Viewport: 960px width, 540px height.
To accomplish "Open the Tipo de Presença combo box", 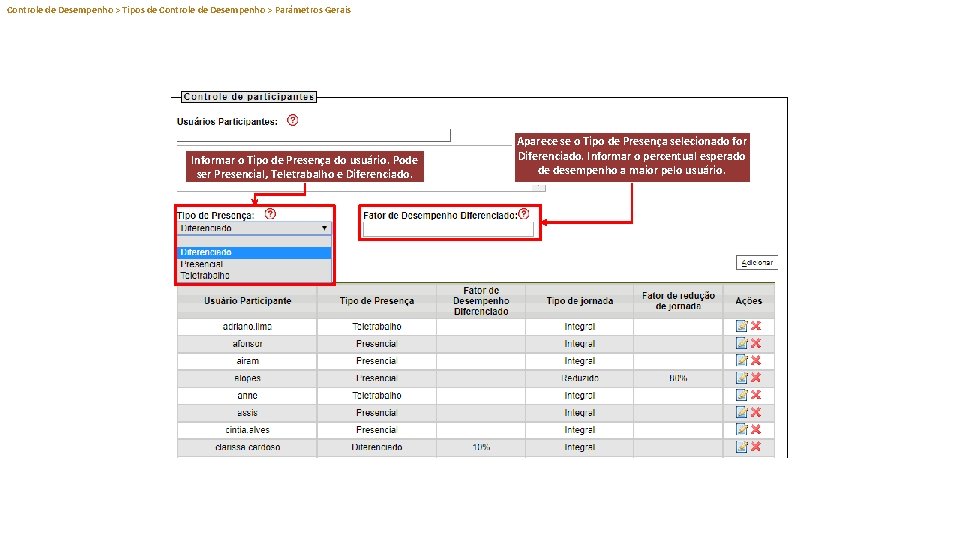I will (x=254, y=228).
